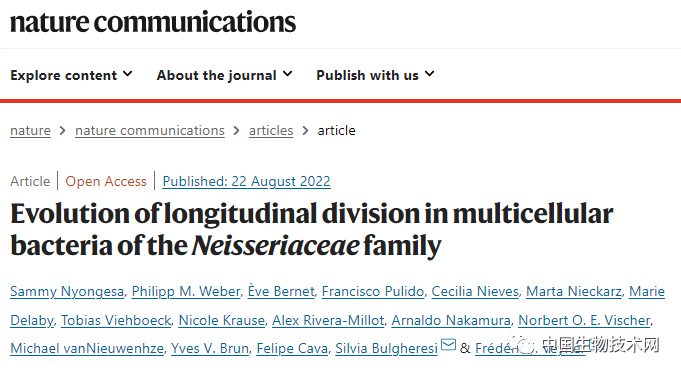
Task: Open the nature breadcrumb link
Action: (30, 130)
